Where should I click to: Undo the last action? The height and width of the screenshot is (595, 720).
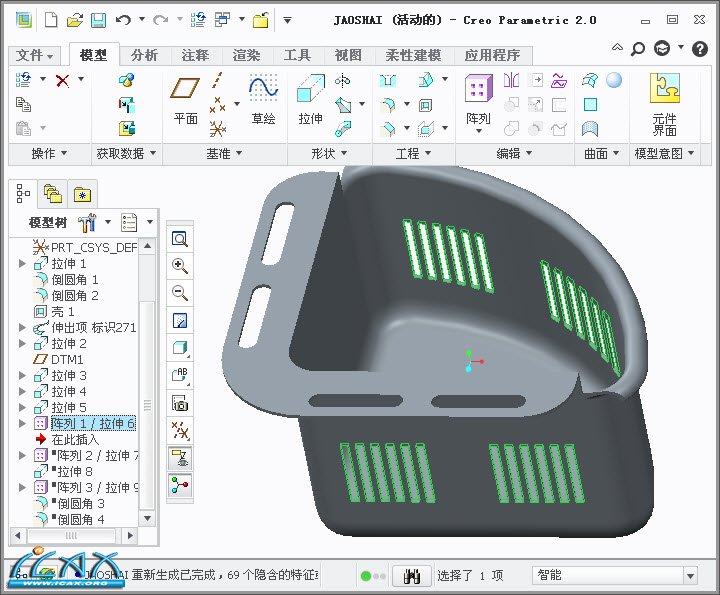point(123,20)
